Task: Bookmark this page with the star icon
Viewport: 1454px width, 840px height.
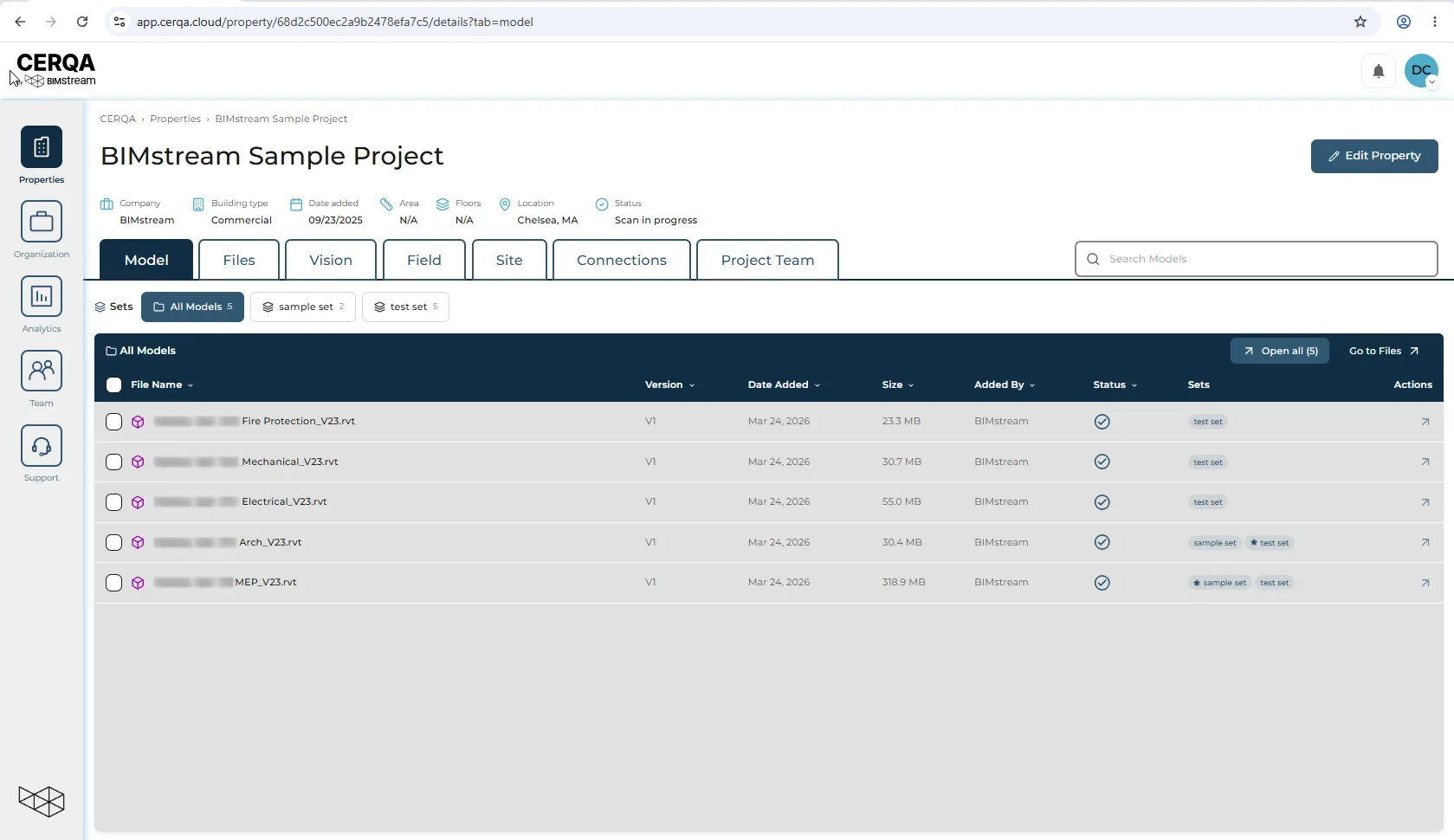Action: (x=1360, y=22)
